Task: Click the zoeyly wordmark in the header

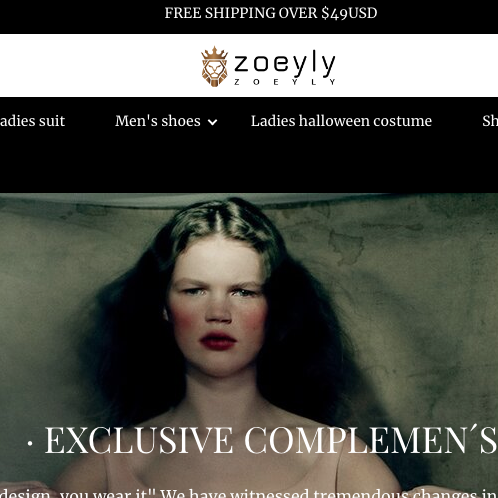Action: 284,62
